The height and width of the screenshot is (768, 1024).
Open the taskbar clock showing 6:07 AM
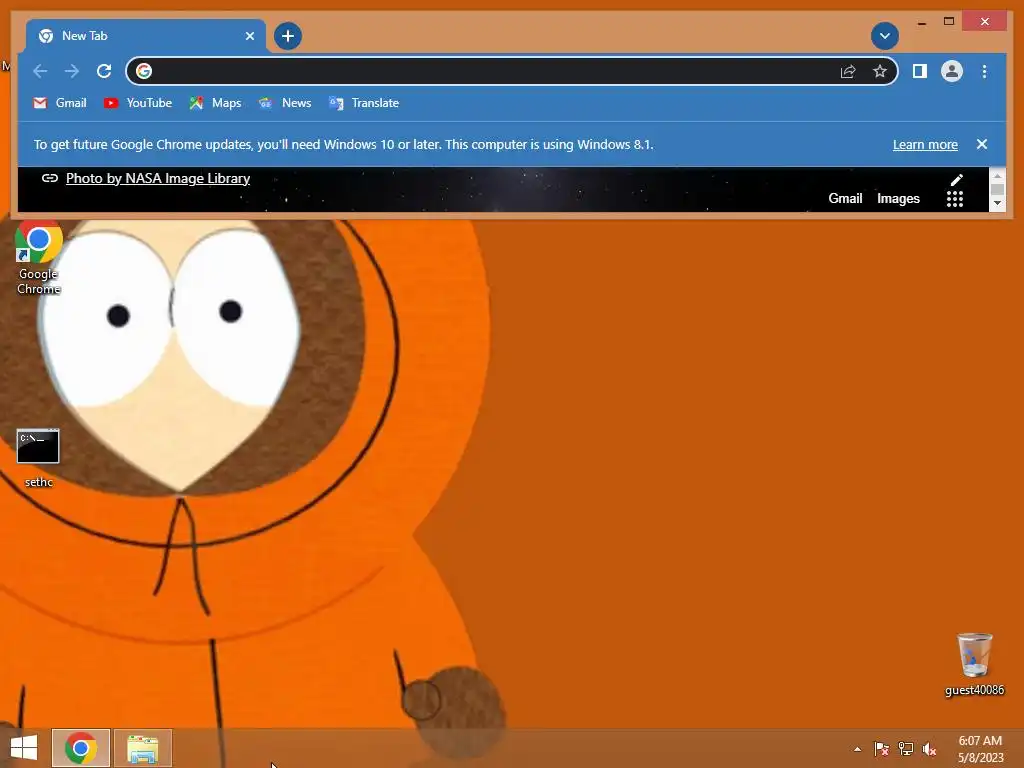pos(980,749)
